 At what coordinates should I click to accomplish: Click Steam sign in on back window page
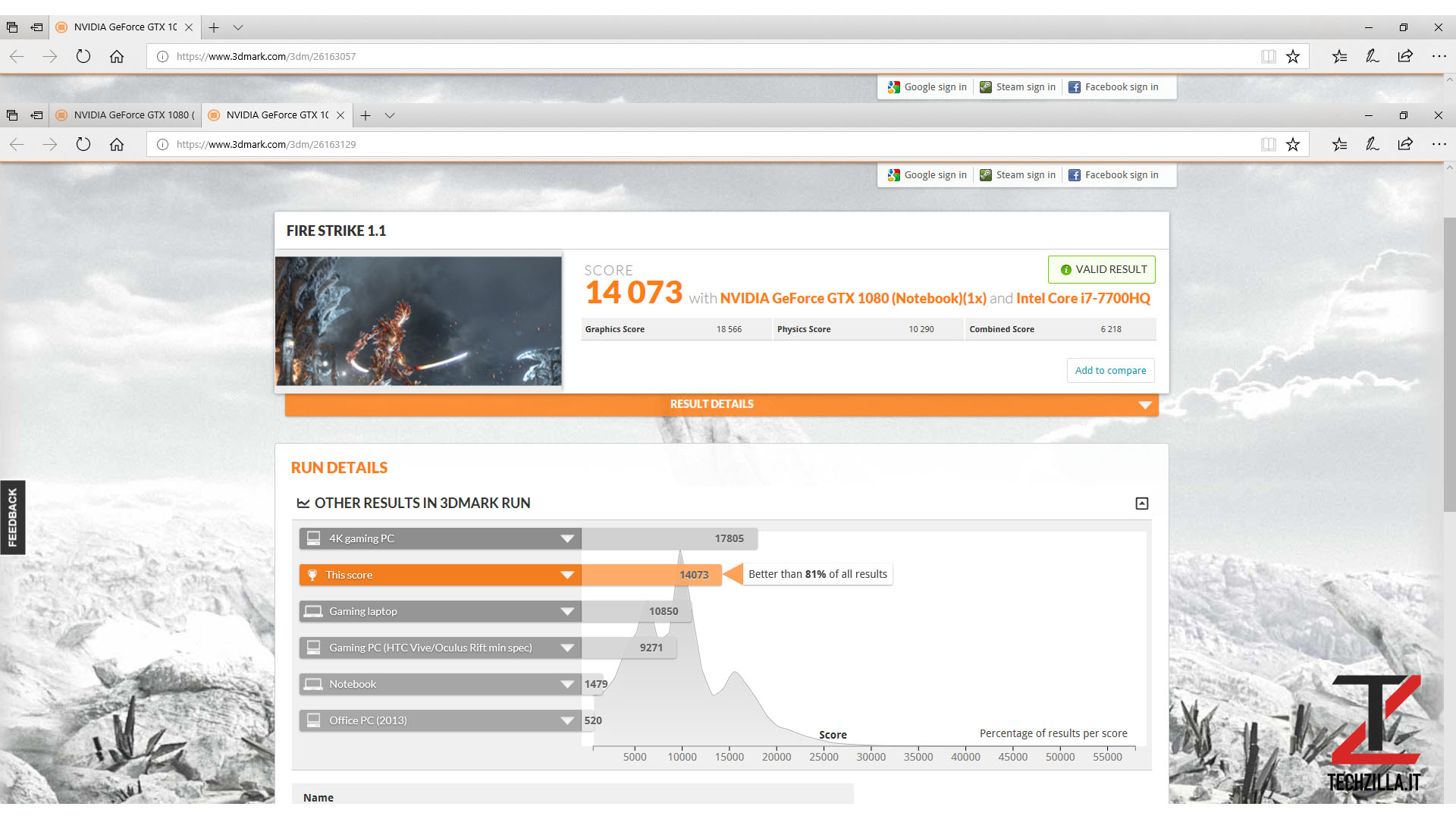(1018, 87)
